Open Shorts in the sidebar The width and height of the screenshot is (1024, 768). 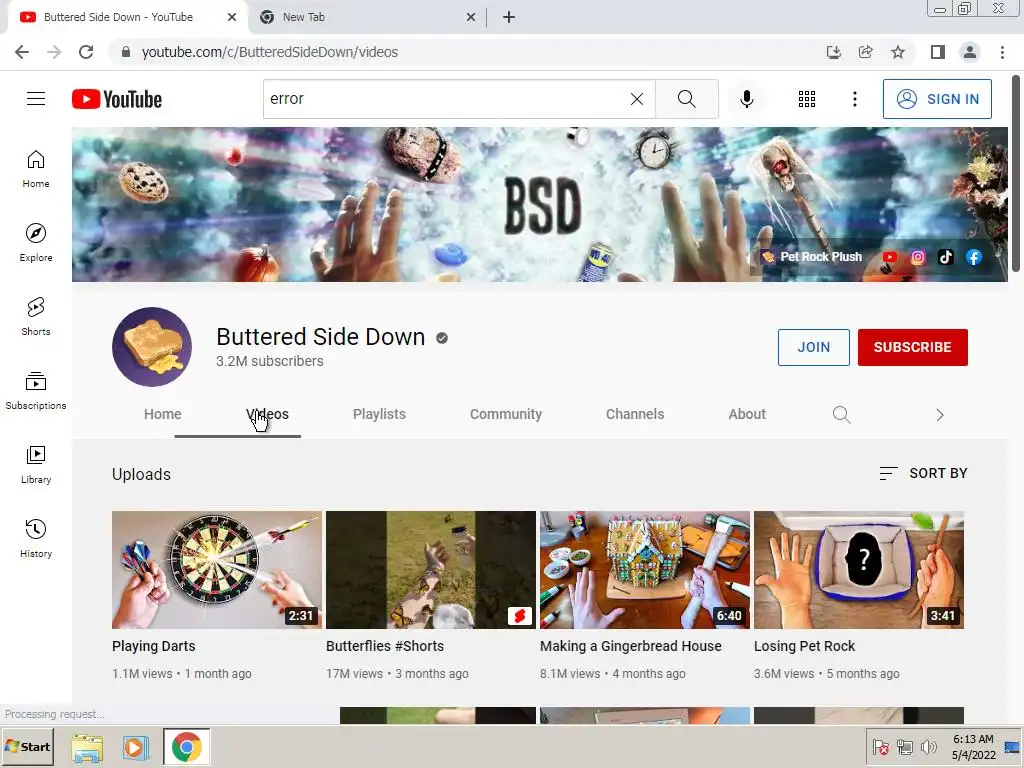[x=36, y=317]
